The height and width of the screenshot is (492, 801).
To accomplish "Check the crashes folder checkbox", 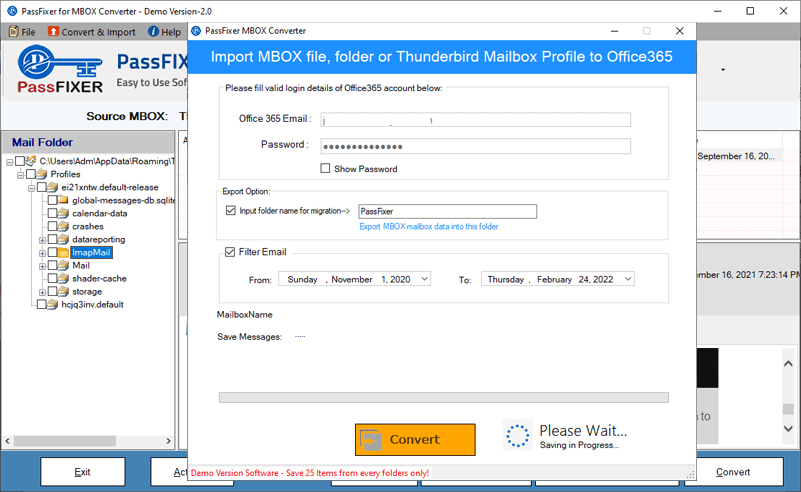I will (52, 226).
